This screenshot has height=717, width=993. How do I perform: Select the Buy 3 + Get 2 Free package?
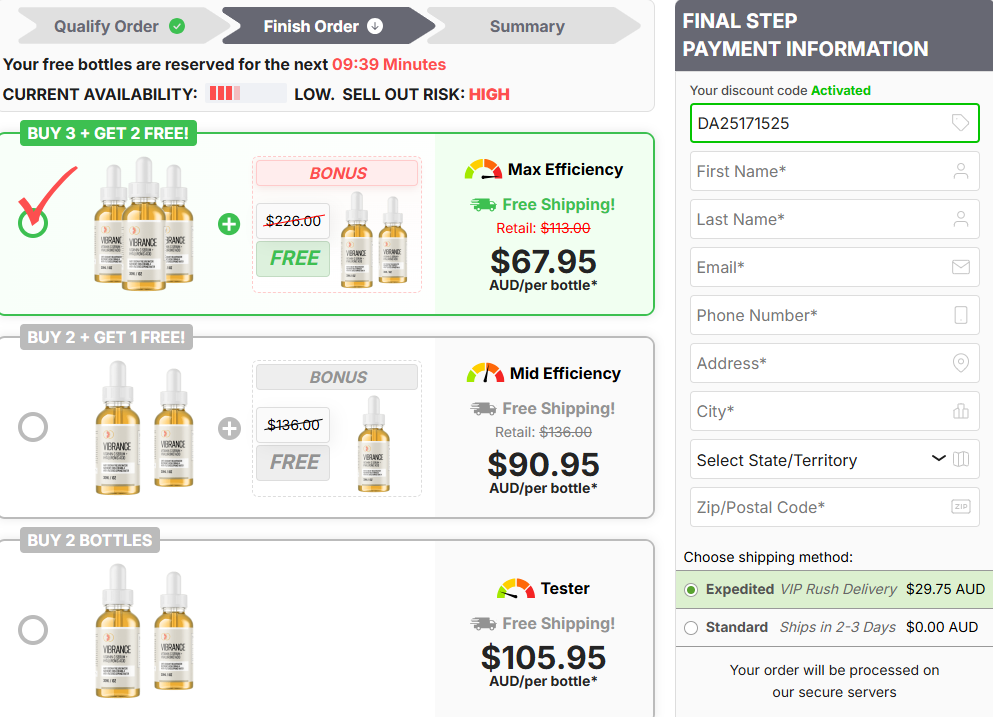click(33, 223)
